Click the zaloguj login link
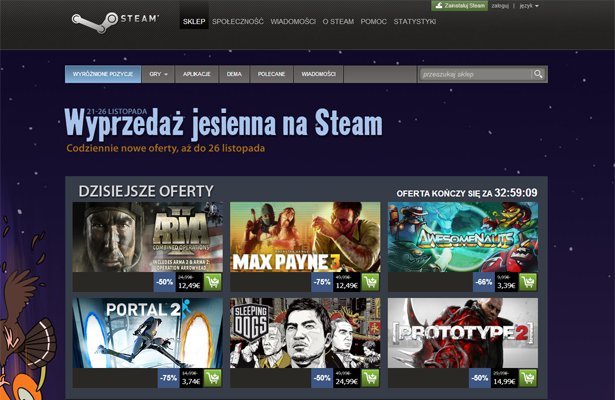Image resolution: width=615 pixels, height=400 pixels. click(500, 6)
